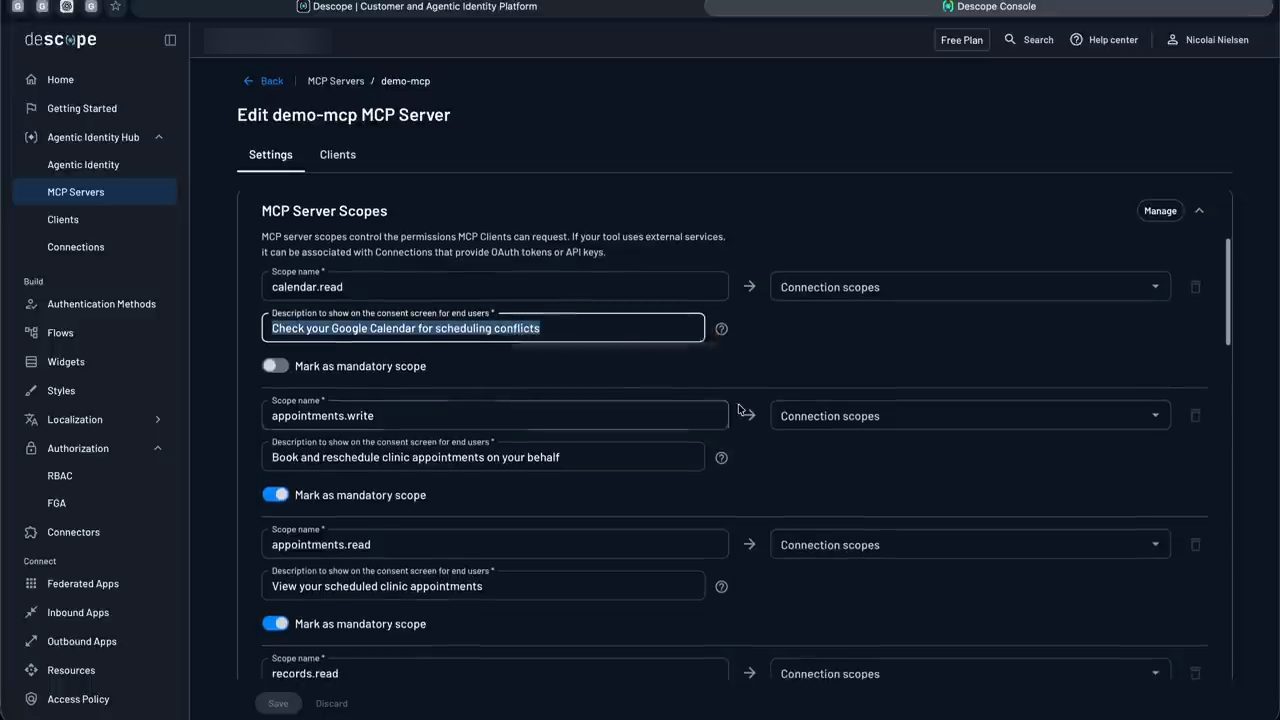Expand the Localization submenu chevron
Screen dimensions: 1280x720
pyautogui.click(x=158, y=420)
